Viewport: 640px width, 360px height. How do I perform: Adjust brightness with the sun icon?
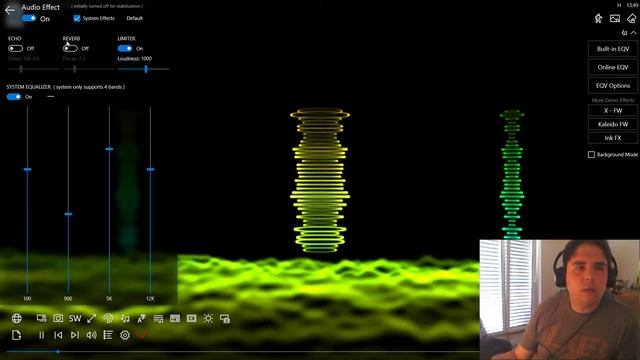[x=208, y=318]
